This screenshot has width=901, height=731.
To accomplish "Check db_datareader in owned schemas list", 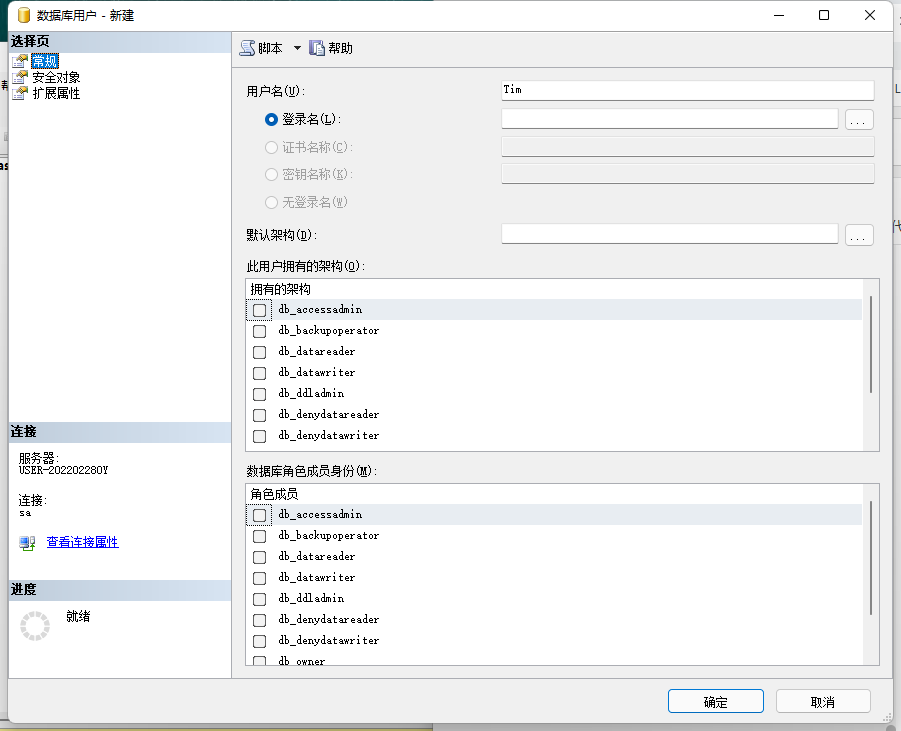I will [x=260, y=352].
